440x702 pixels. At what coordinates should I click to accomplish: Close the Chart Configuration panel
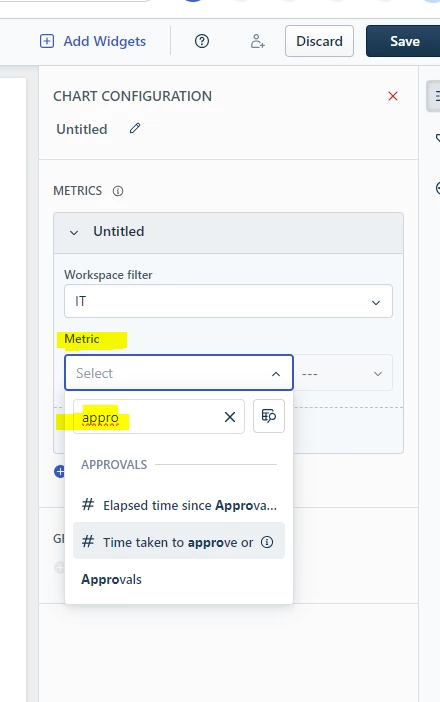393,96
